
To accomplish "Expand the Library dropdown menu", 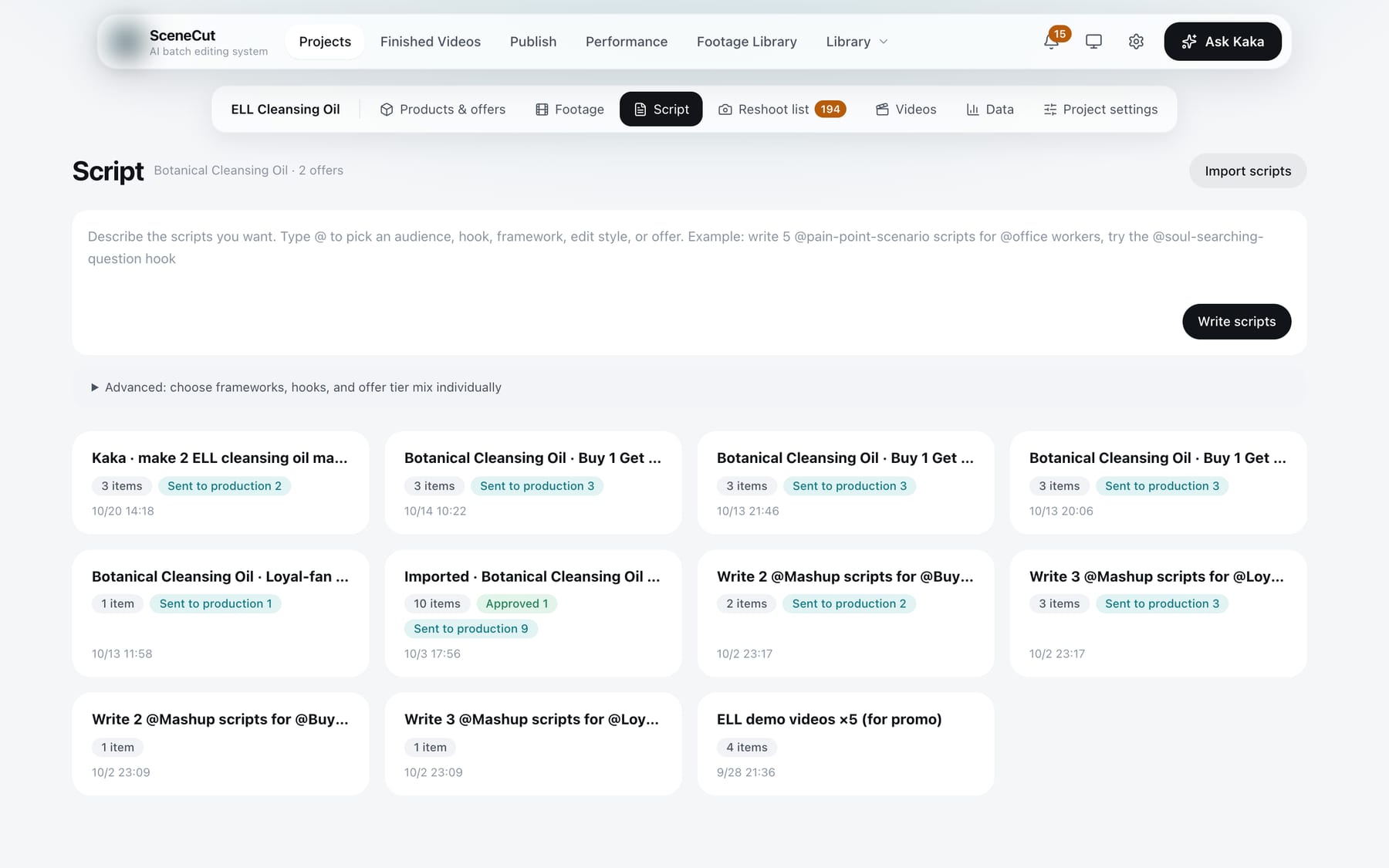I will (x=857, y=42).
